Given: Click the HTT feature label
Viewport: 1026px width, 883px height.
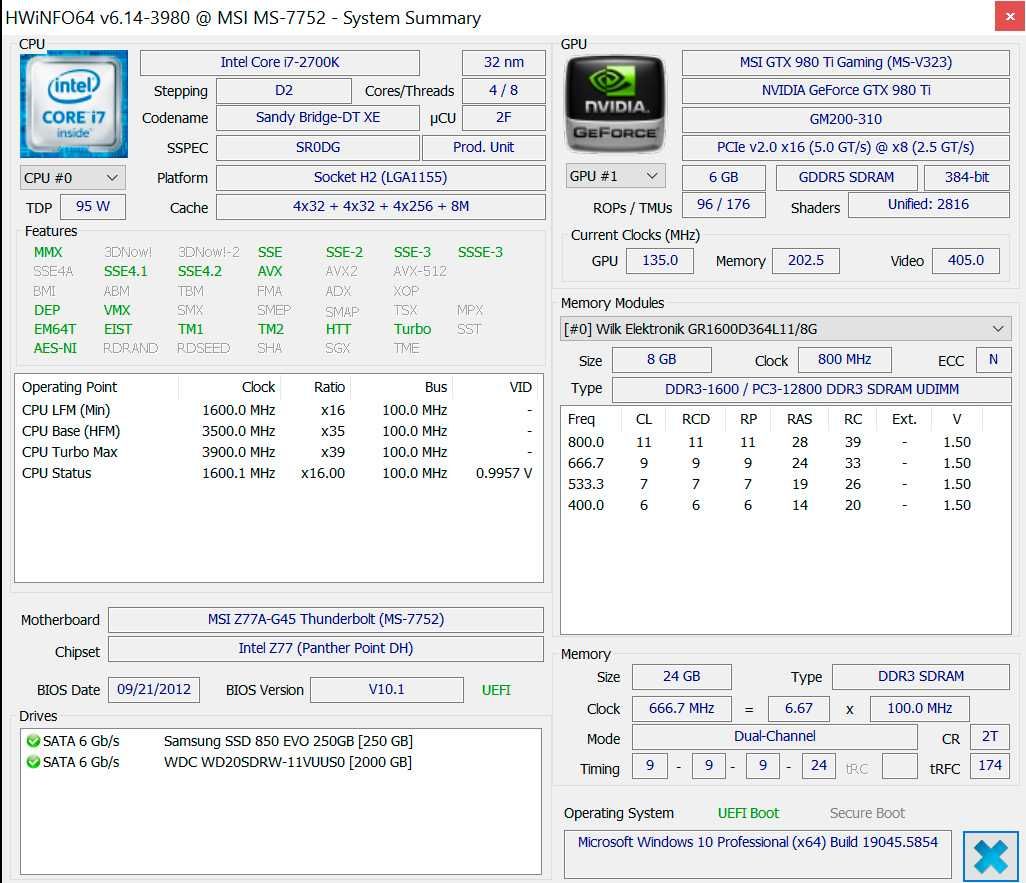Looking at the screenshot, I should click(338, 329).
